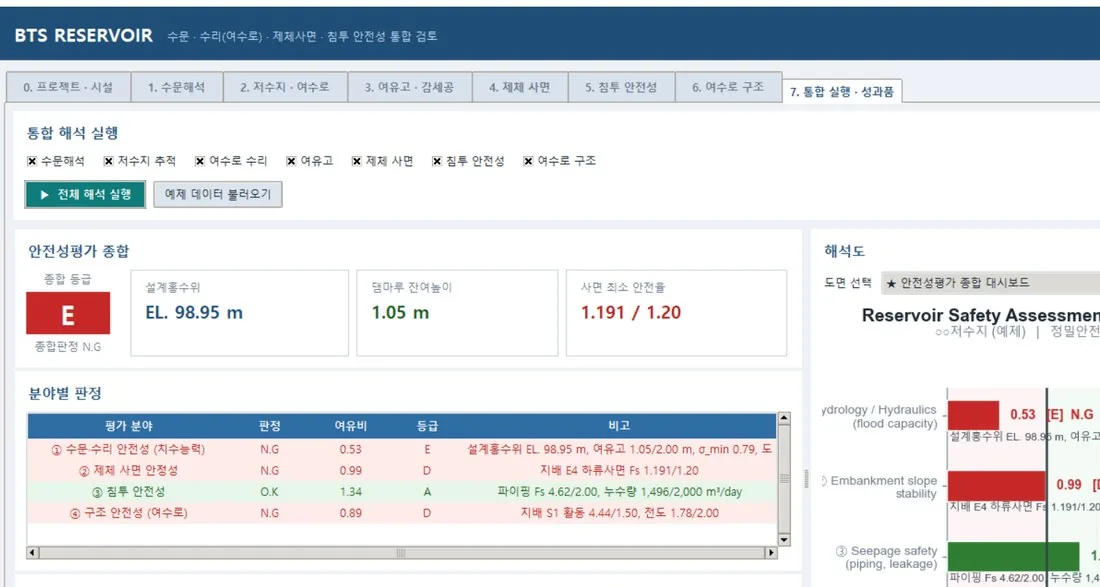The width and height of the screenshot is (1100, 587).
Task: Click the 등급 column header
Action: pyautogui.click(x=427, y=426)
